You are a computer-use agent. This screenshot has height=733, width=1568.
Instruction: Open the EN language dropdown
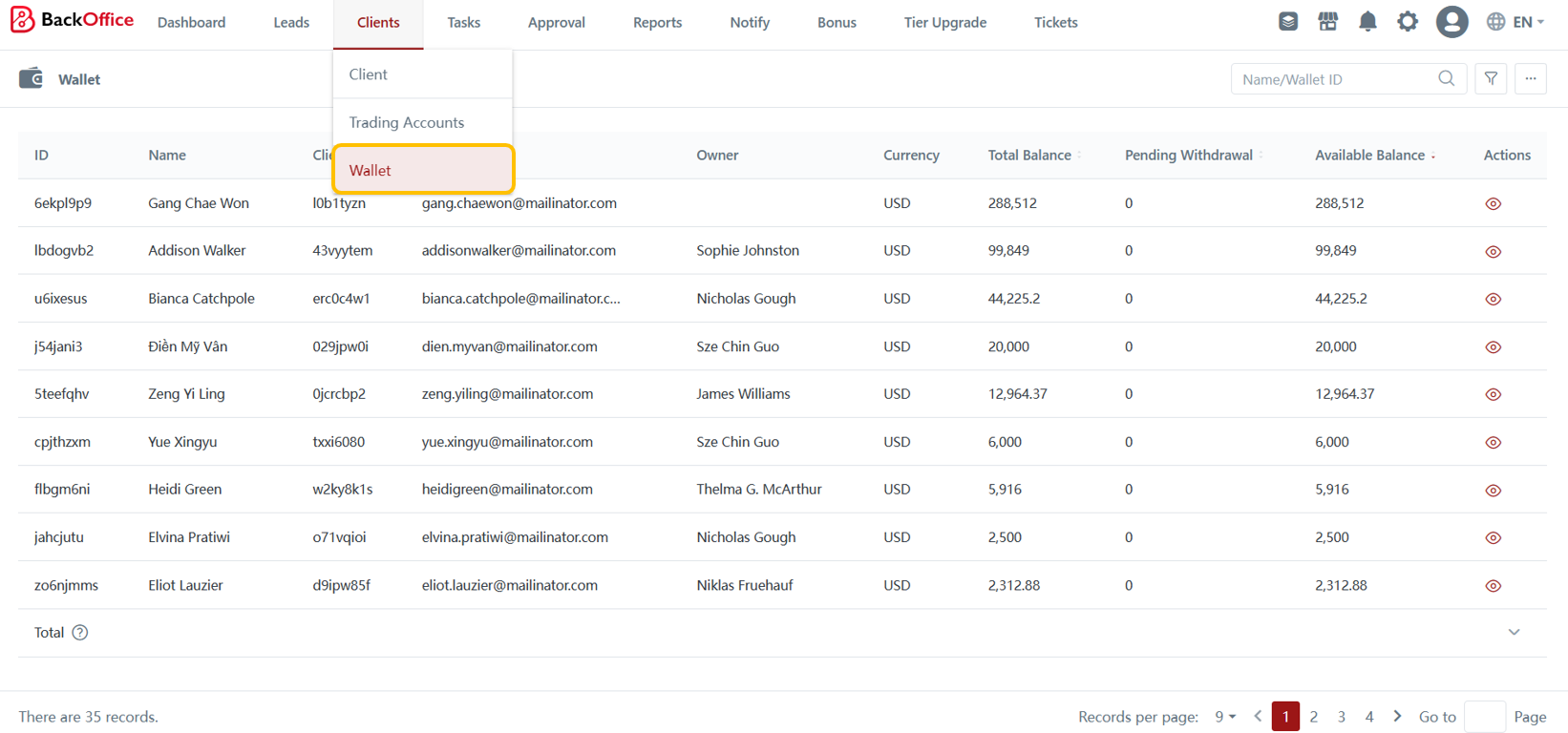click(1515, 22)
